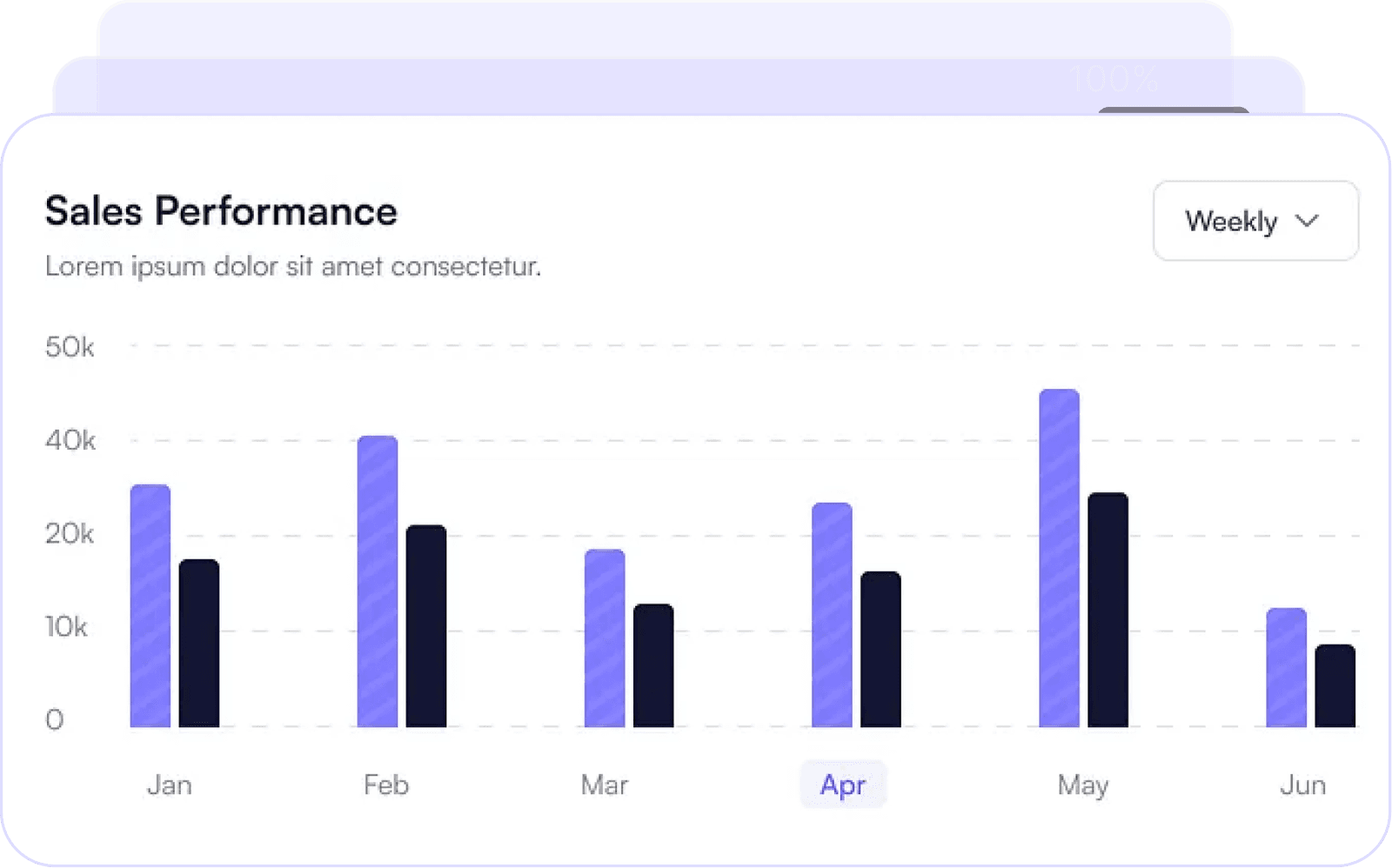The height and width of the screenshot is (868, 1392).
Task: Click the highlighted Apr month label
Action: point(843,785)
